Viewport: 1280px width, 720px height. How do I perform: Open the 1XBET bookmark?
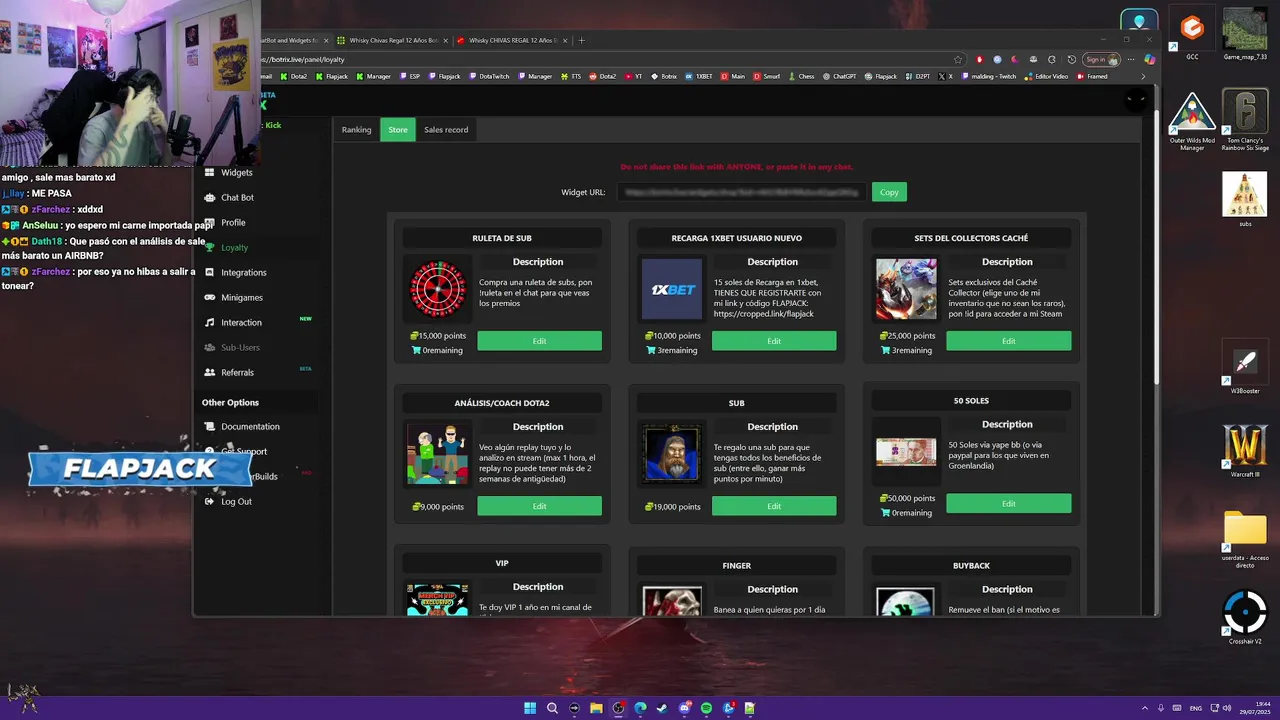coord(699,76)
